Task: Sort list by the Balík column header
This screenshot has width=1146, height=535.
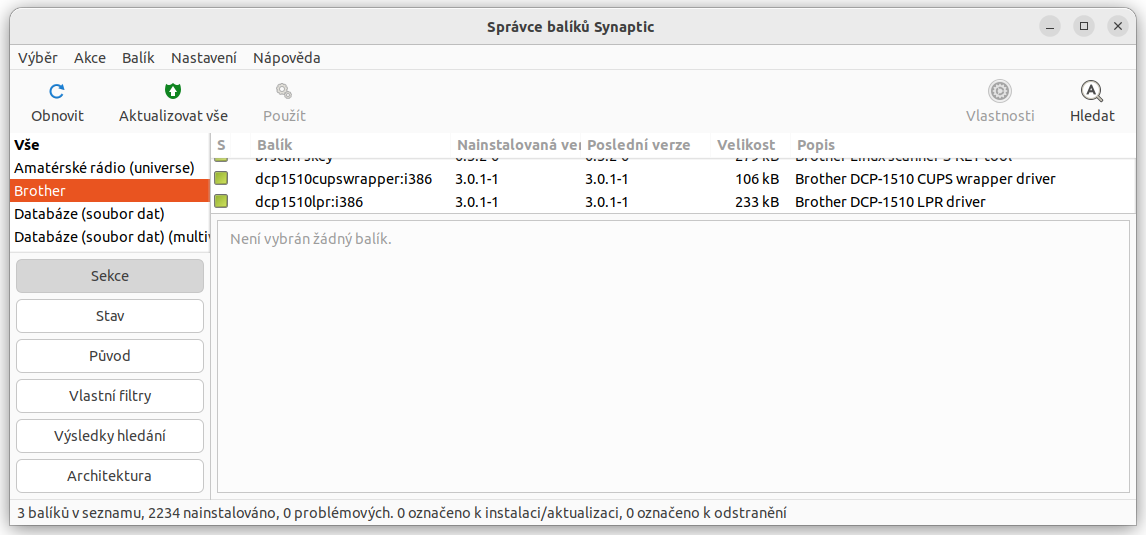Action: (x=275, y=145)
